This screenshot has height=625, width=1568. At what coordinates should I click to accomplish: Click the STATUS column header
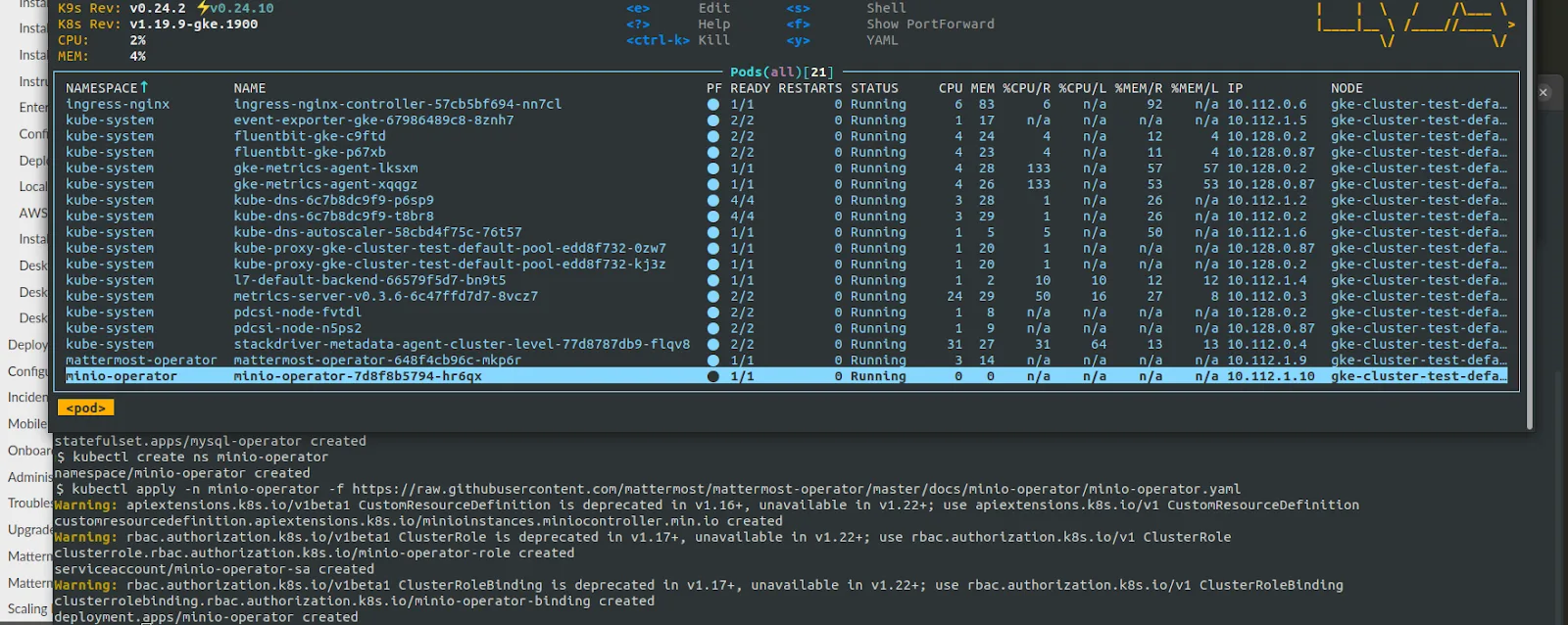pyautogui.click(x=874, y=88)
